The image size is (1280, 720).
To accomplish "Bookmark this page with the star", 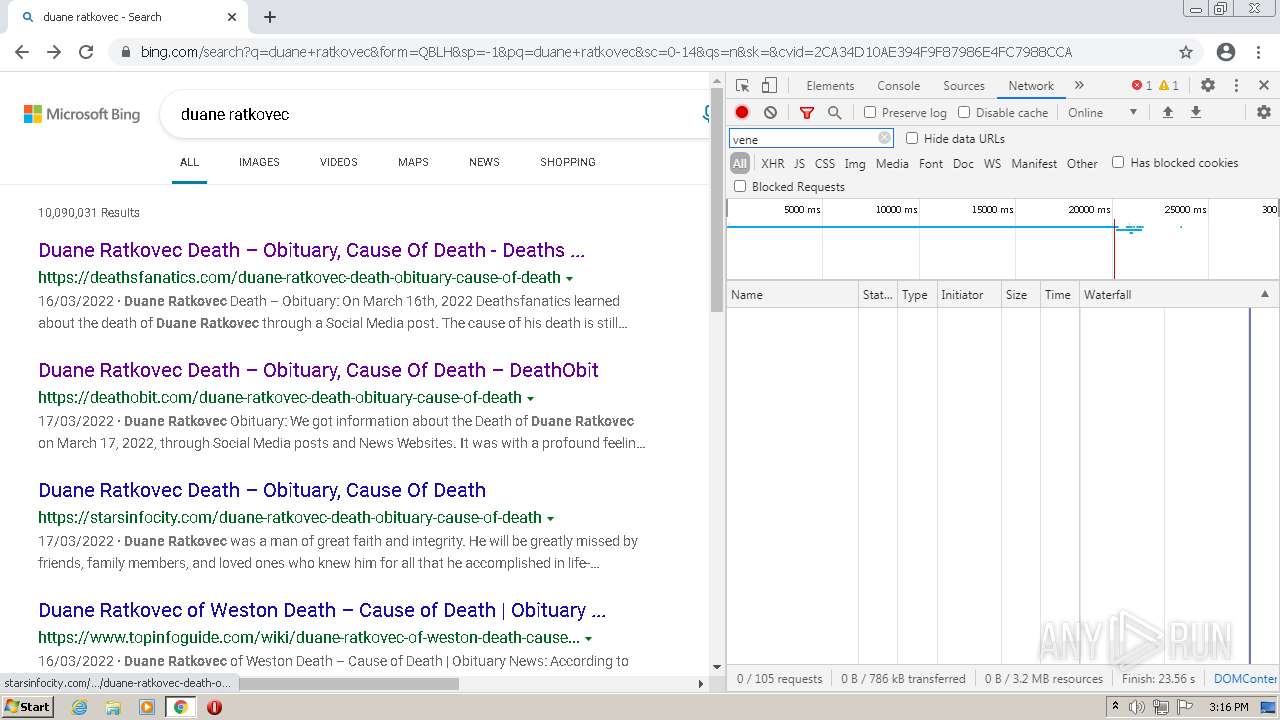I will click(1186, 52).
